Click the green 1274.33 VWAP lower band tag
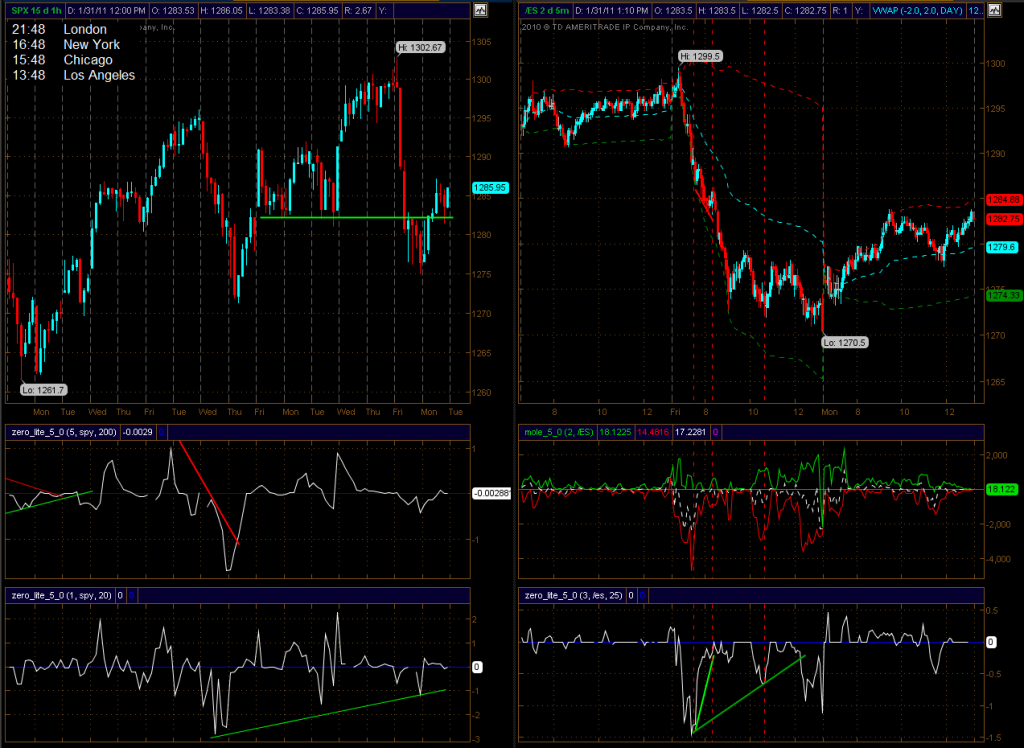Screen dimensions: 1024x748 coord(1004,296)
